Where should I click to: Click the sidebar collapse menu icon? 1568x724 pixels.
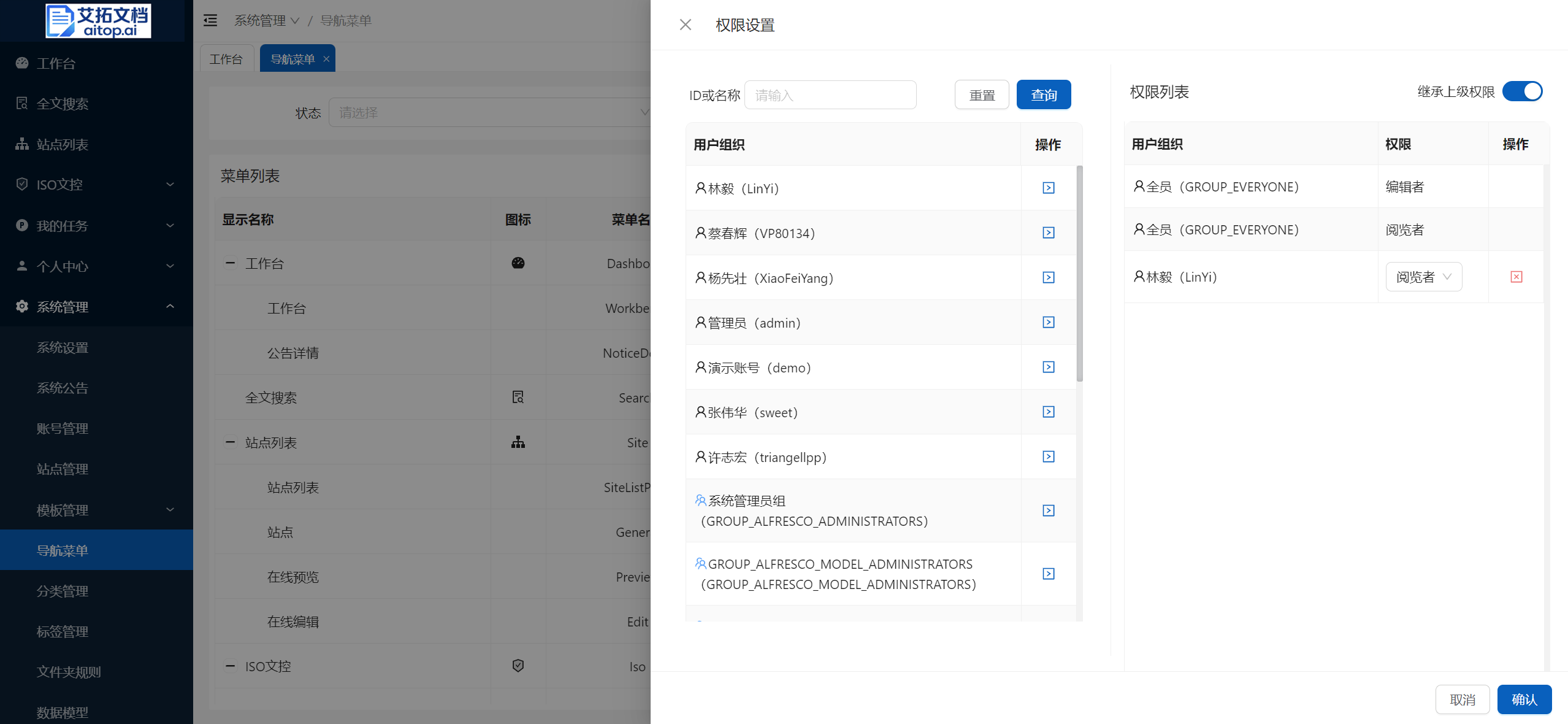(x=210, y=20)
